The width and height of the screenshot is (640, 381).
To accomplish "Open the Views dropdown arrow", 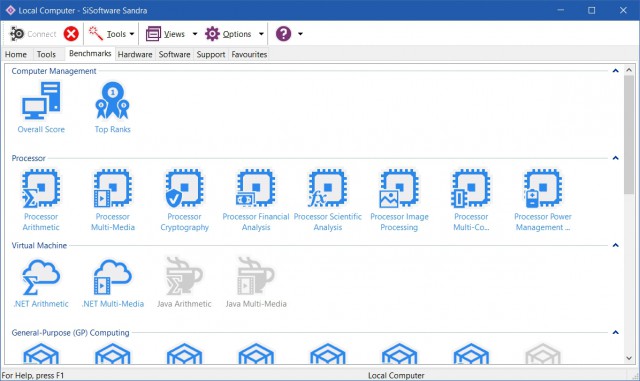I will (195, 34).
